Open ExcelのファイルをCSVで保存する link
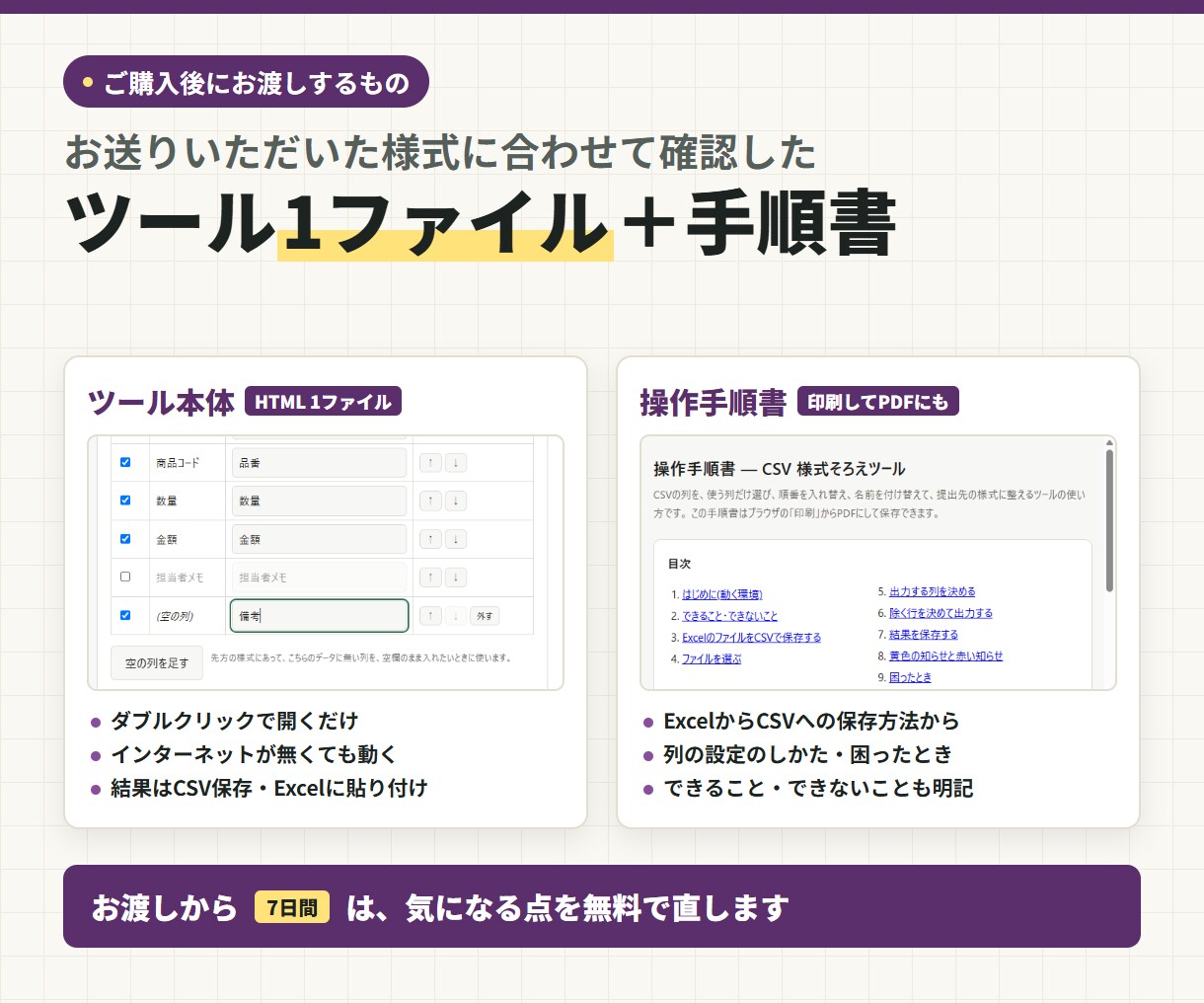Image resolution: width=1204 pixels, height=1003 pixels. (x=751, y=638)
